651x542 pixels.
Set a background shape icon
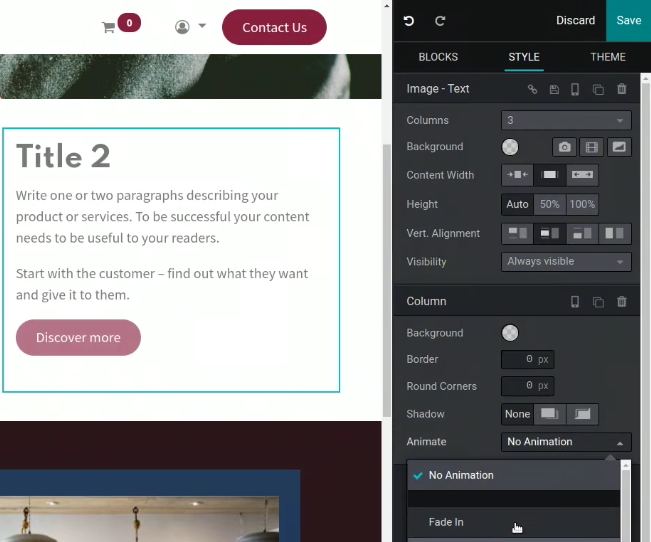619,147
